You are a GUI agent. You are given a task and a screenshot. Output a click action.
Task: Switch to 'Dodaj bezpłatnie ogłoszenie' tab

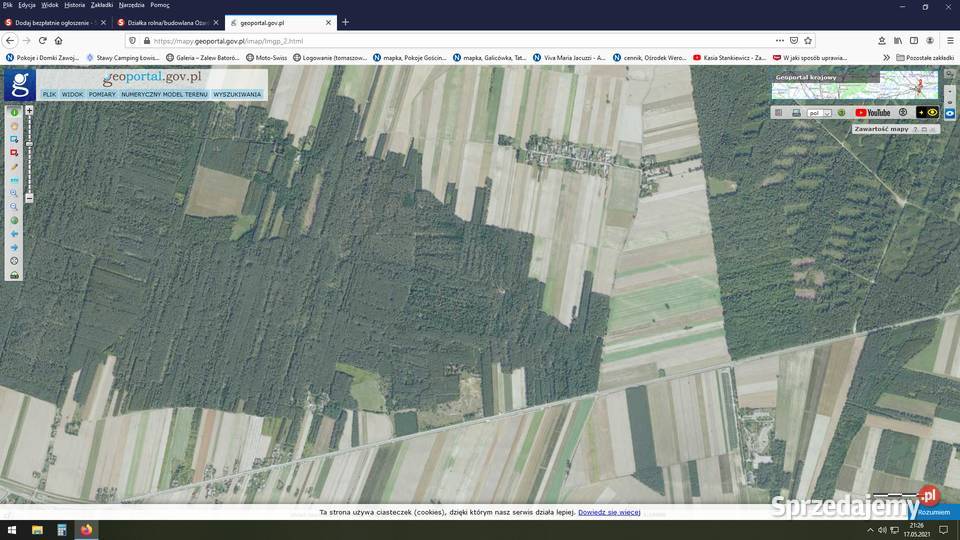tap(54, 23)
